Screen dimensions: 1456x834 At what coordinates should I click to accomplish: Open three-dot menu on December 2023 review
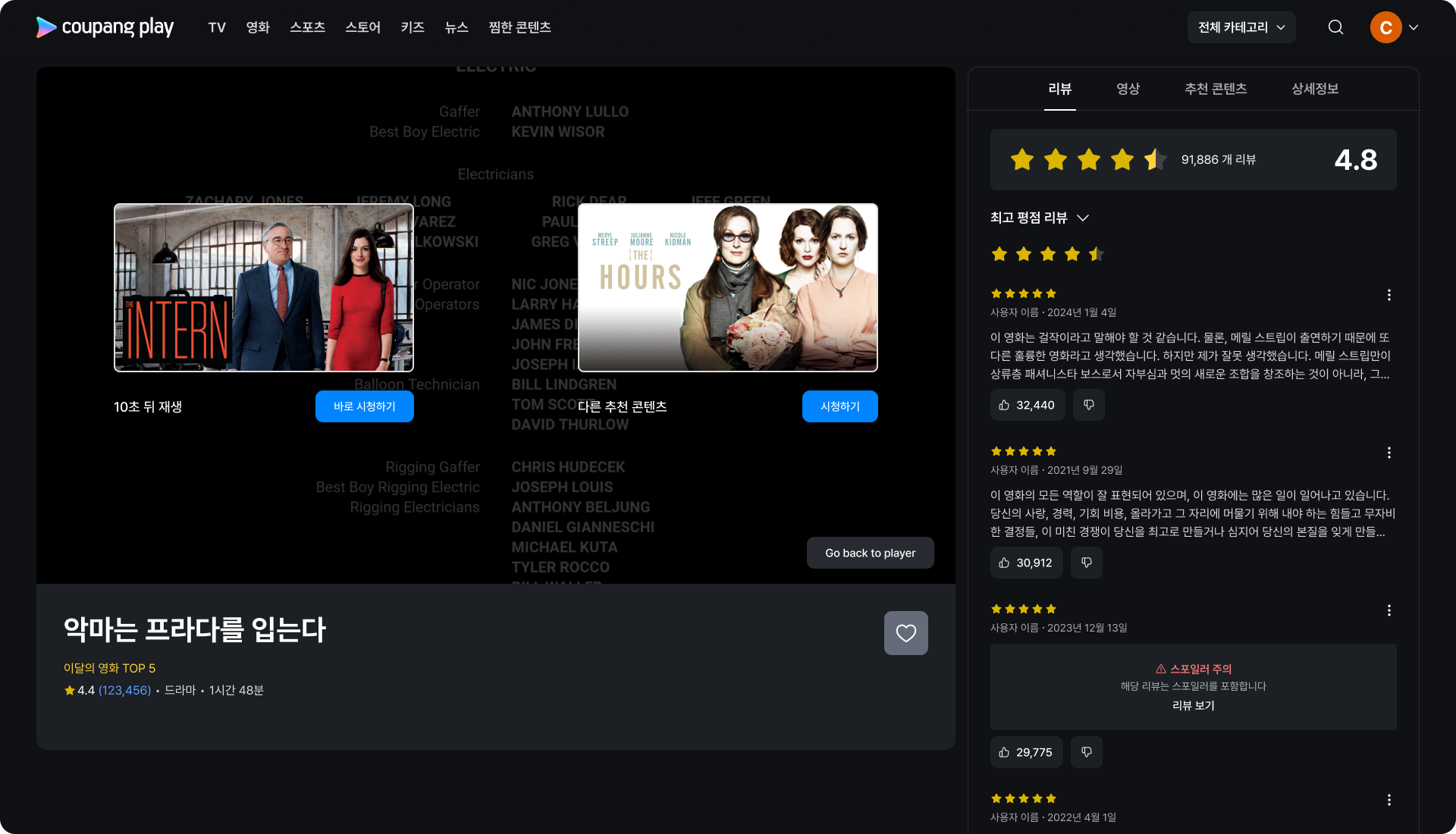(x=1389, y=610)
